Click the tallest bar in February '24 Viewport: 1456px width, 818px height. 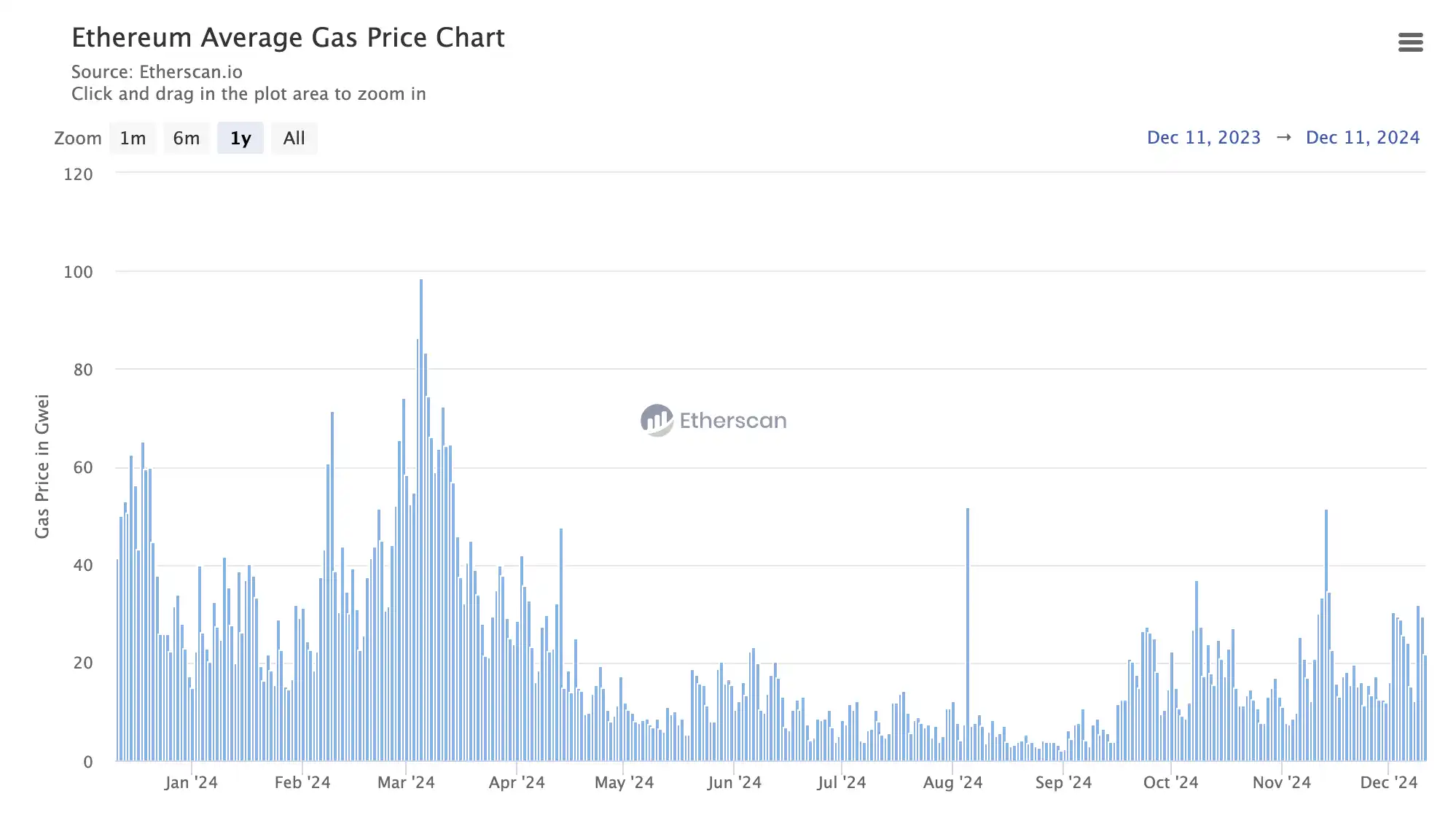[332, 583]
